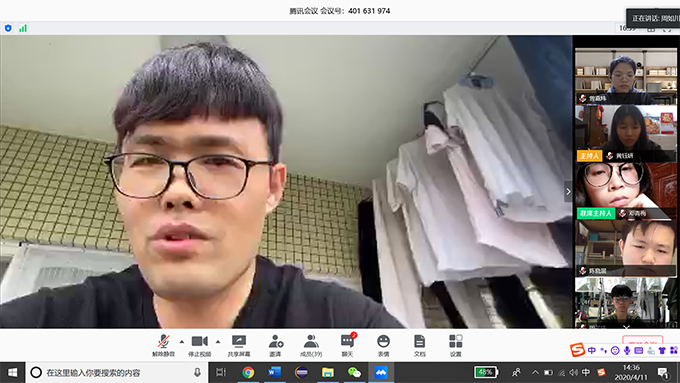Screen dimensions: 680x383
Task: Collapse the participant video sidebar arrow
Action: (568, 191)
